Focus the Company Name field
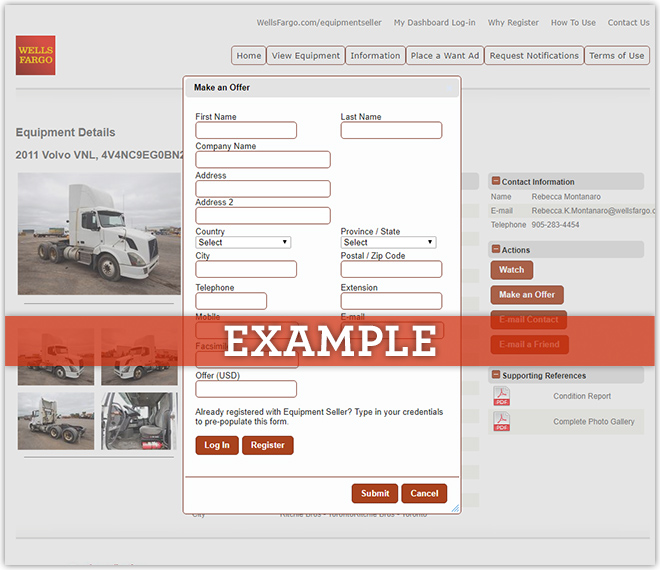This screenshot has height=570, width=660. pos(263,160)
